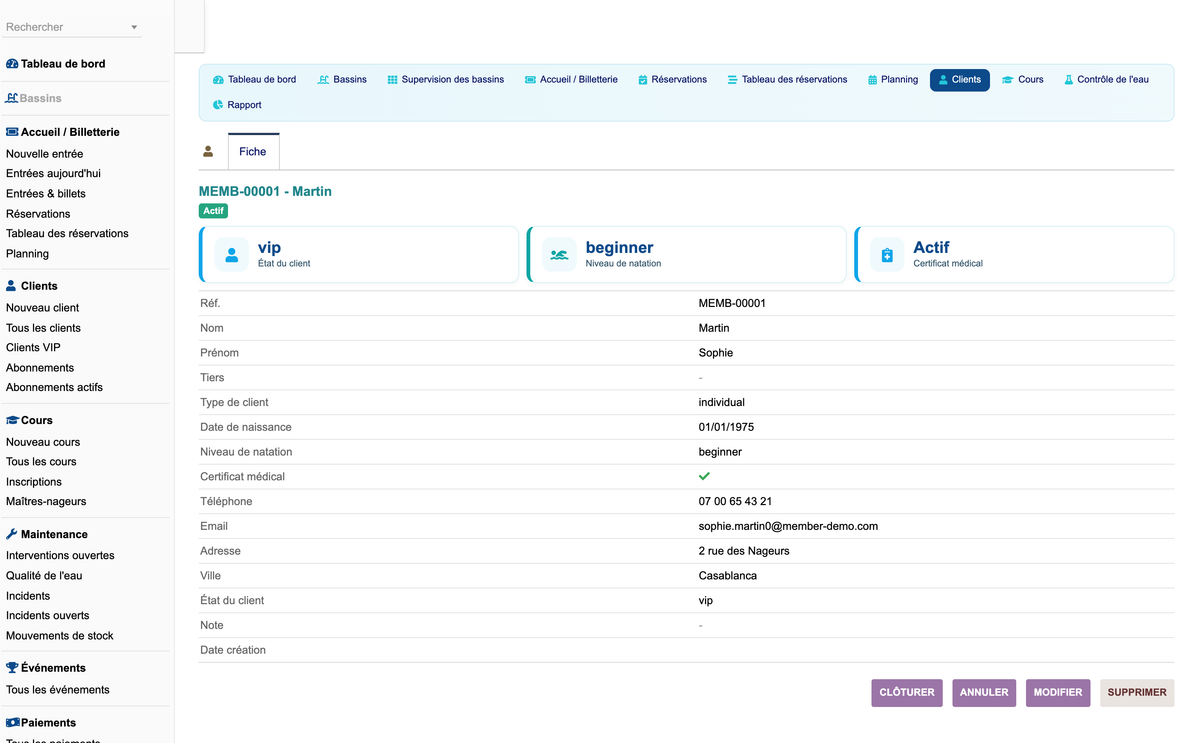Open Tableau des réservations top menu
Screen dimensions: 1200x743
click(787, 80)
